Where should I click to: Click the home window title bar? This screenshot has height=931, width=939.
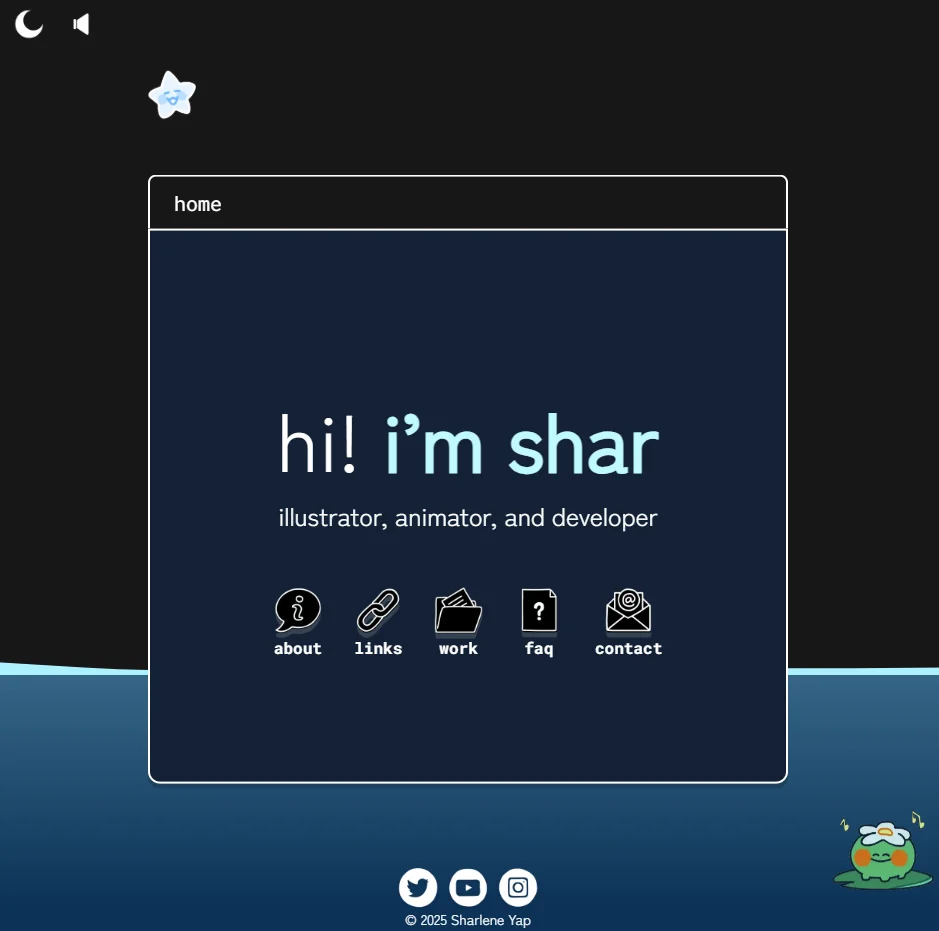(x=467, y=204)
